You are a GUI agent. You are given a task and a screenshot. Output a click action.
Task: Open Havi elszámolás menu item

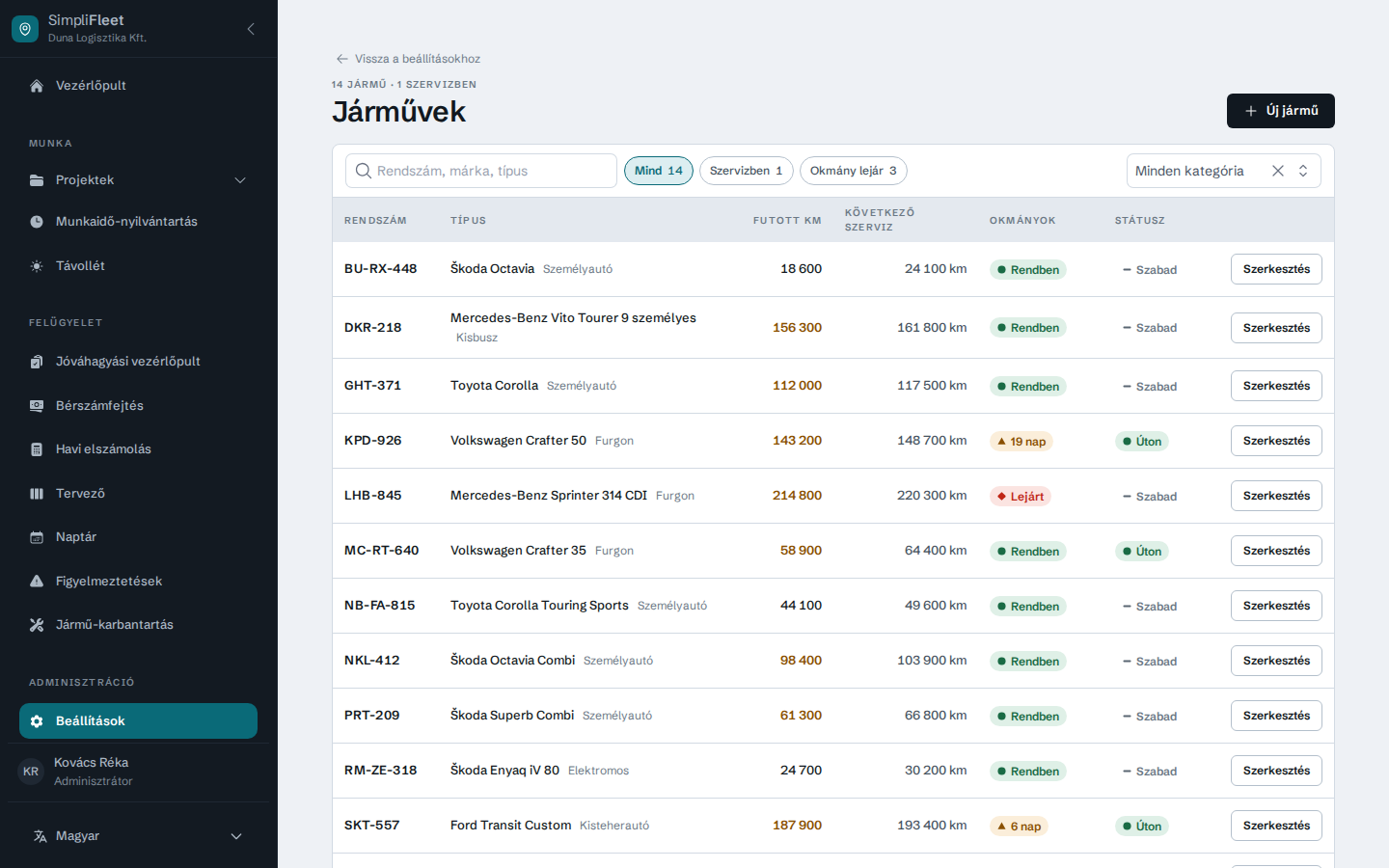pyautogui.click(x=139, y=449)
